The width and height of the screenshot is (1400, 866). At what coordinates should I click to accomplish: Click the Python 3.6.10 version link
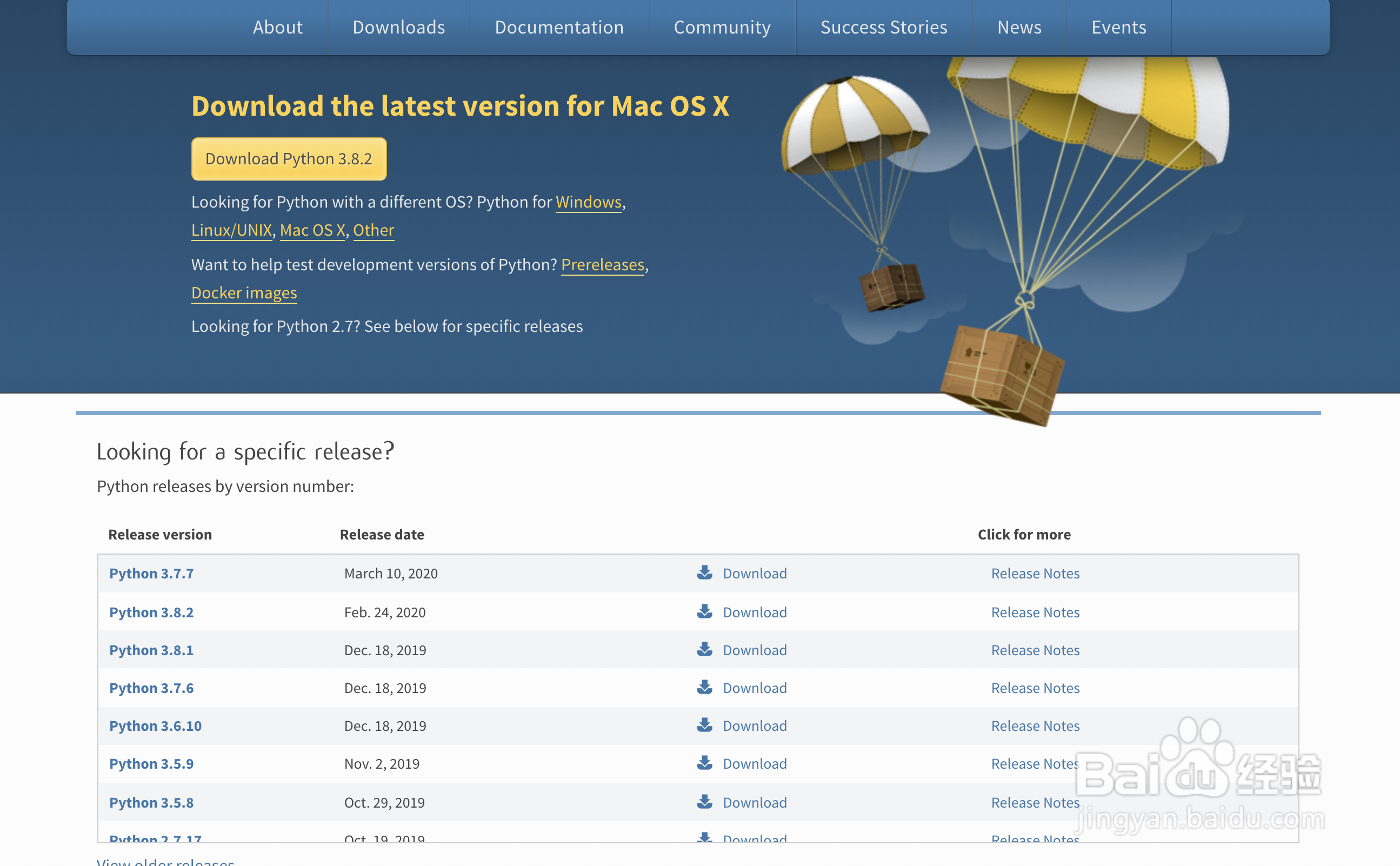click(x=155, y=725)
